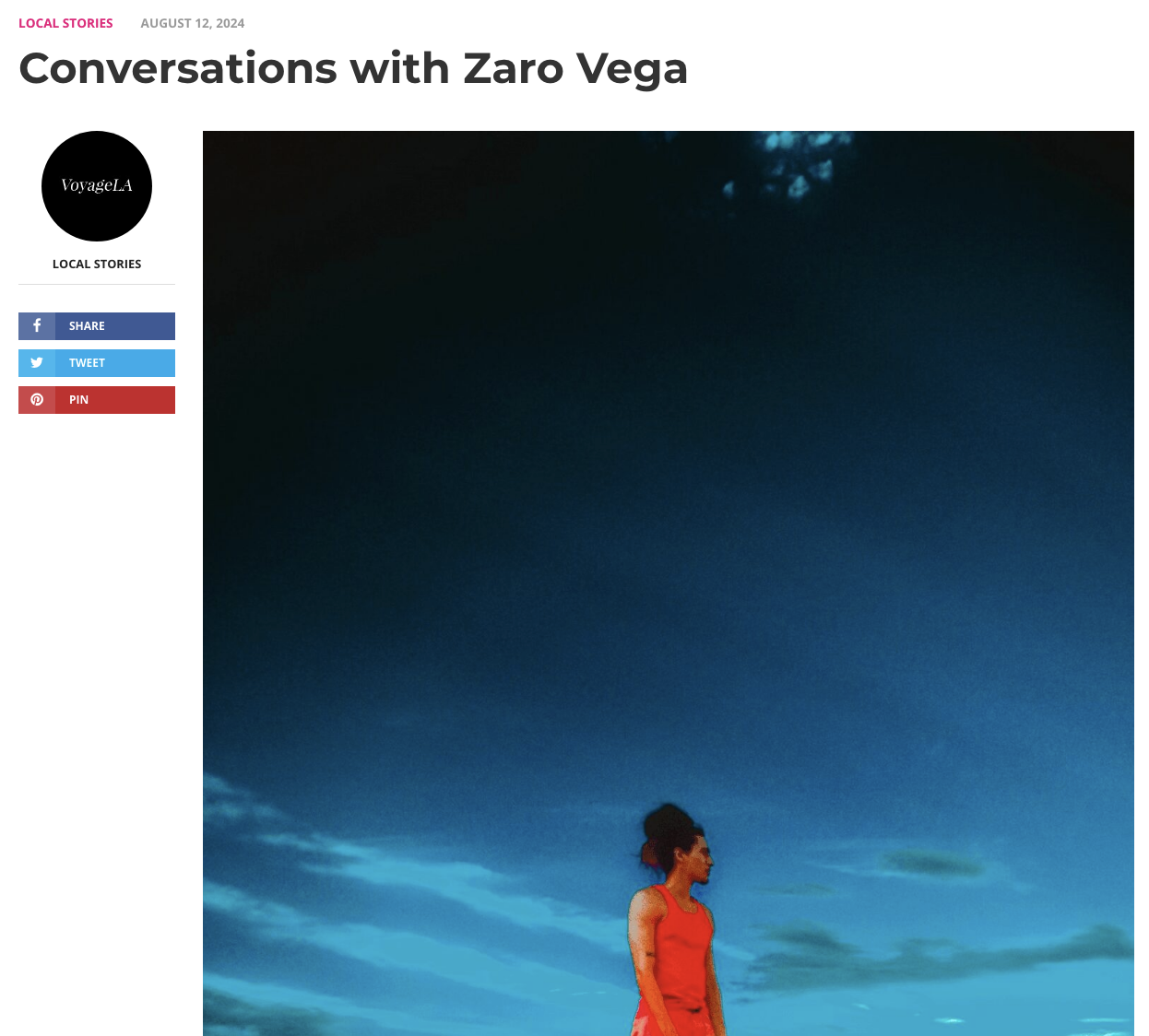Open pink LOCAL STORIES category link
1149x1036 pixels.
(x=65, y=23)
